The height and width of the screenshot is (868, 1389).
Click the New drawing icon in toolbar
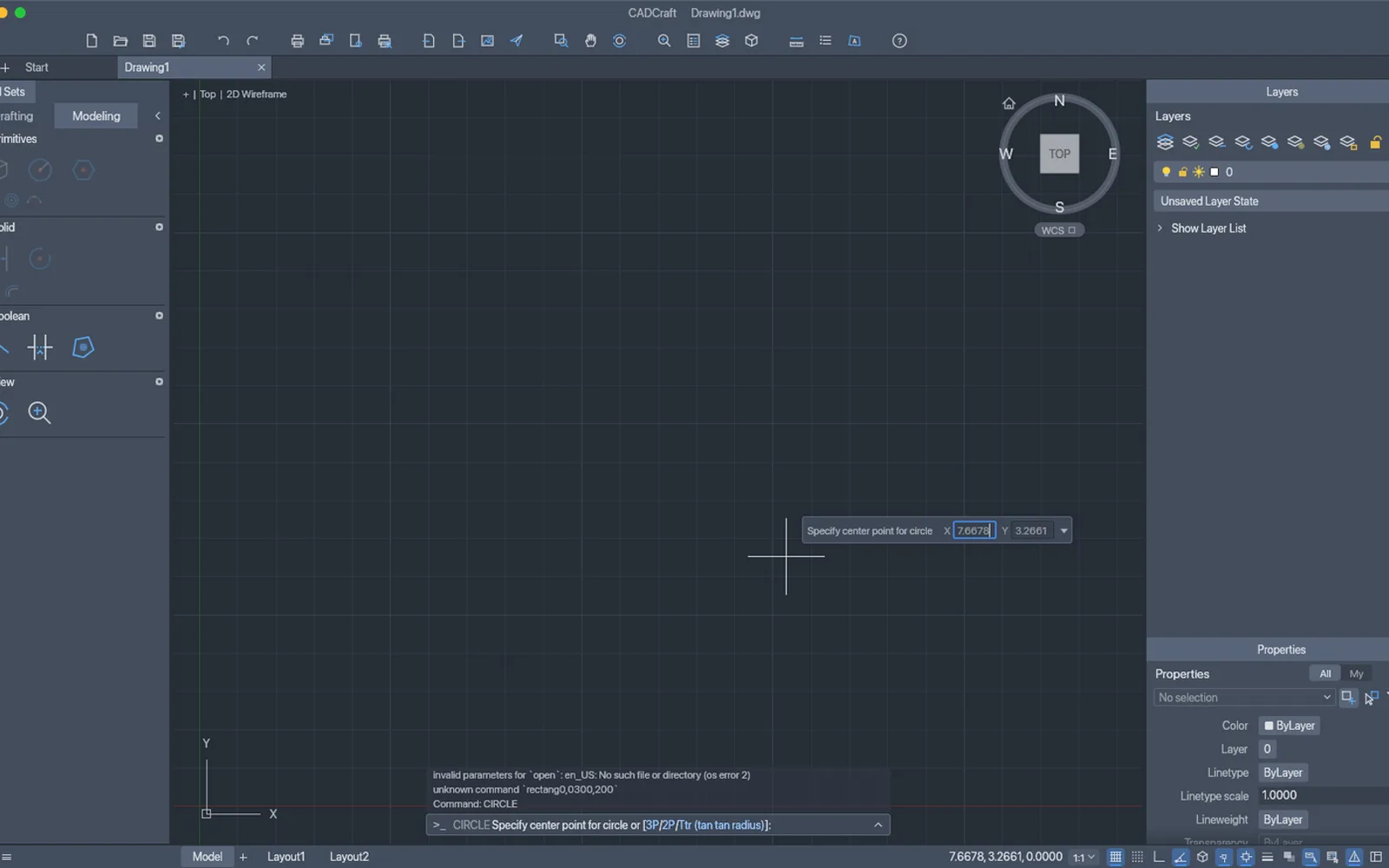coord(91,41)
